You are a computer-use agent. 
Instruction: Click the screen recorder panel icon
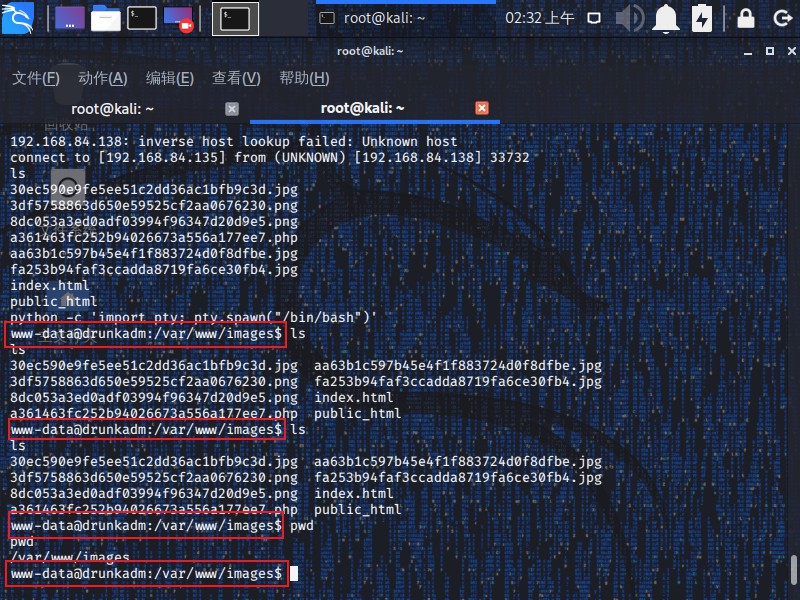coord(179,19)
